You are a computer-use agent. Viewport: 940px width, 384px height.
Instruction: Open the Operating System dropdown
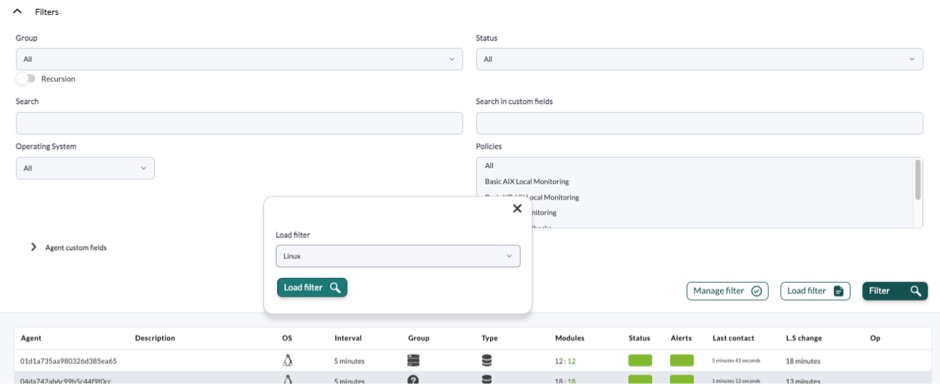(85, 168)
